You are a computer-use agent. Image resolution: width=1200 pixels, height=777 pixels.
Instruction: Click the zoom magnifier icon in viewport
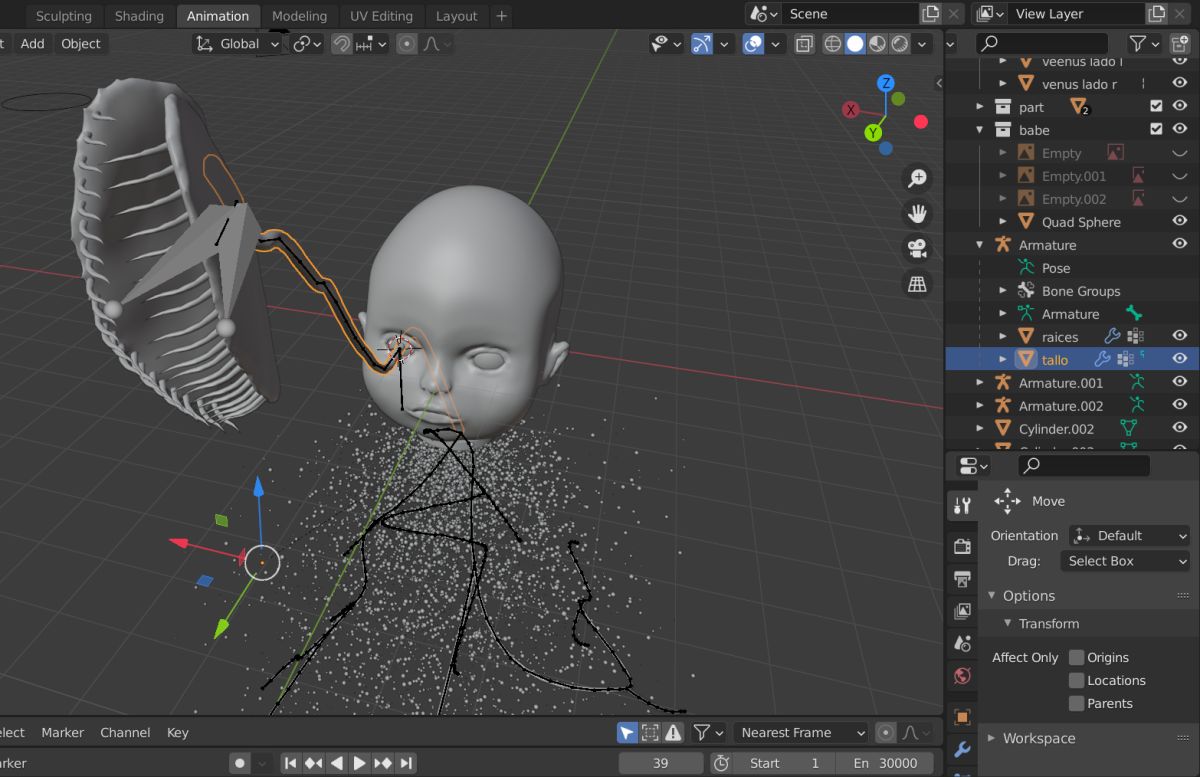click(x=916, y=179)
